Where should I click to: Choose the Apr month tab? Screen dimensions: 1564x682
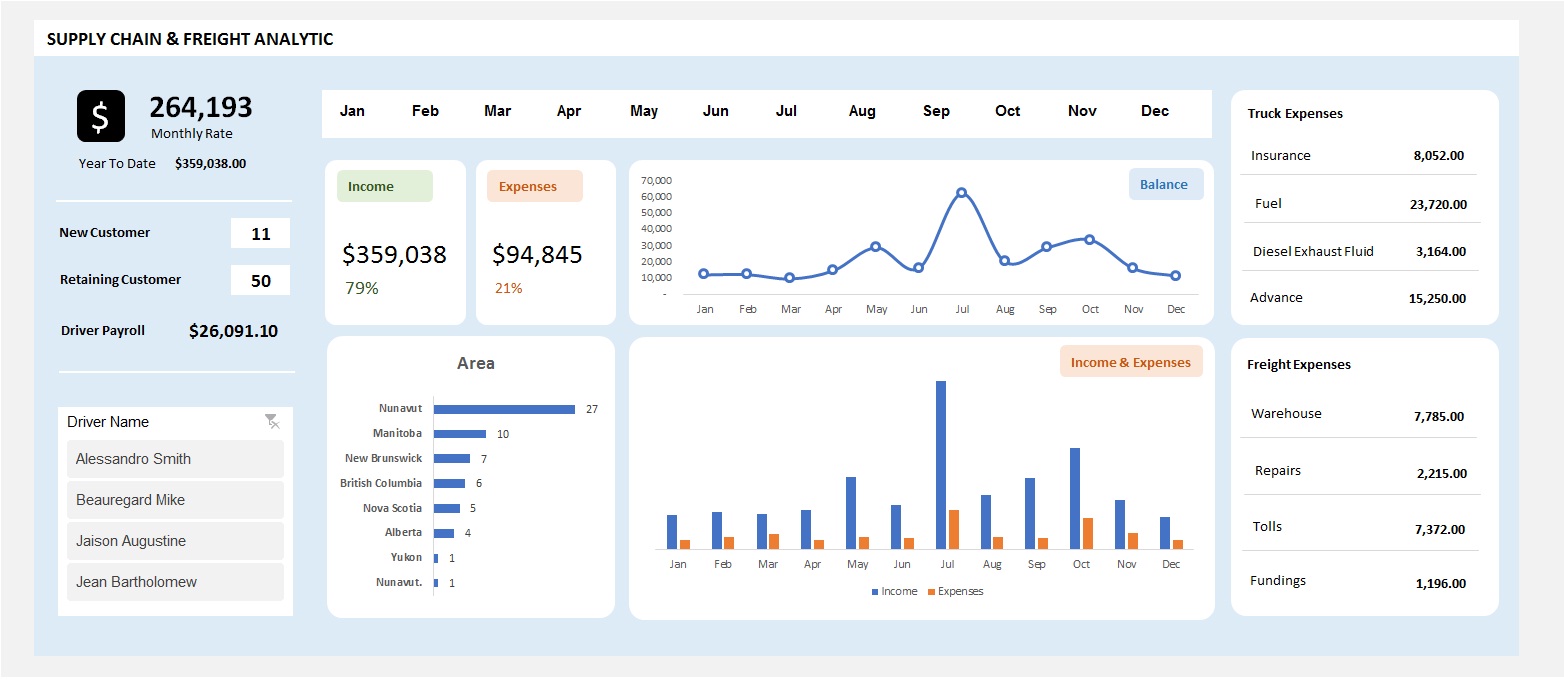[569, 111]
